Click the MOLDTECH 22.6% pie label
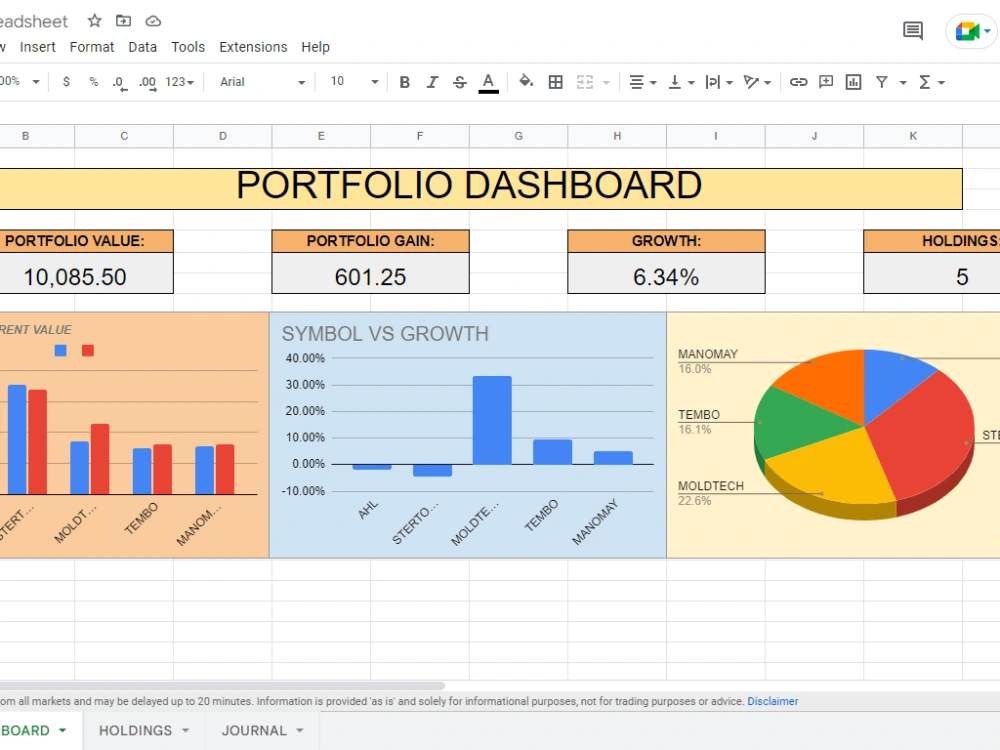 [710, 493]
